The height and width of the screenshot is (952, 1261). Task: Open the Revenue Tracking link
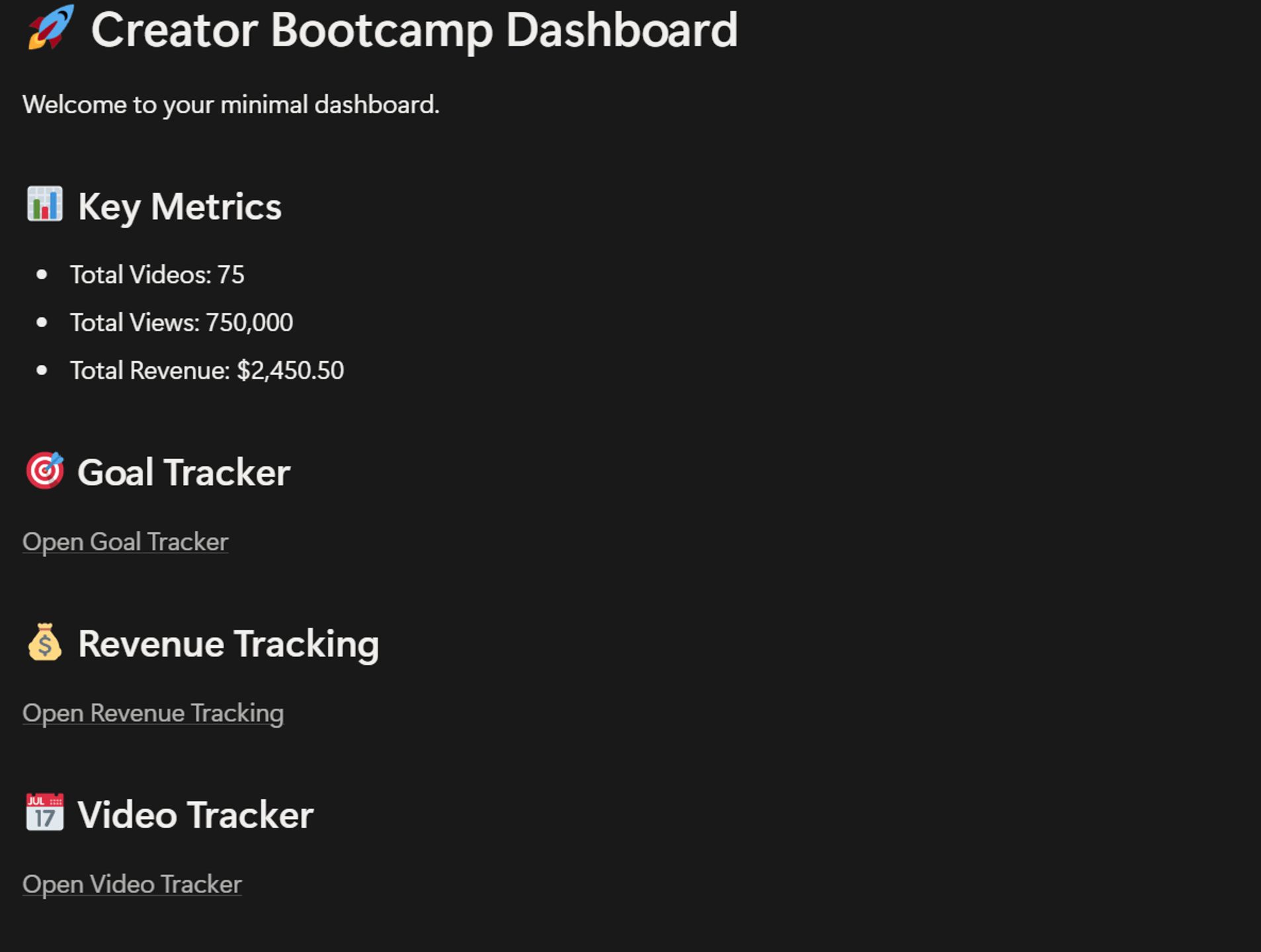[x=153, y=713]
